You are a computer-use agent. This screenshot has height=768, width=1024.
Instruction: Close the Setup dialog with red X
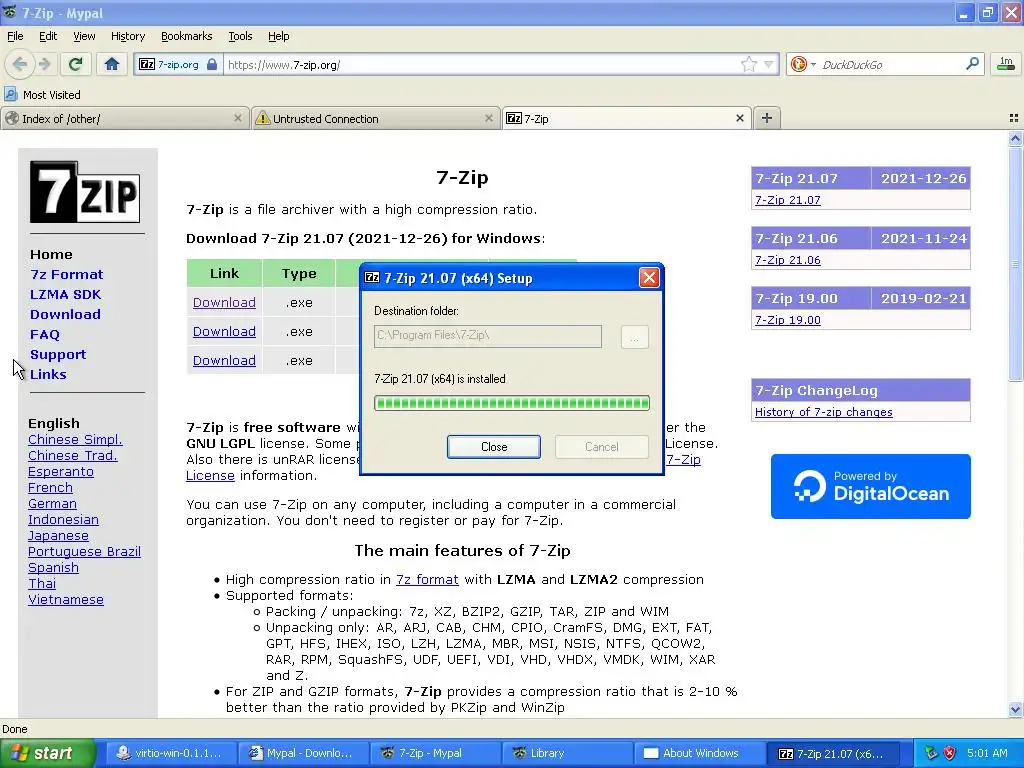click(649, 278)
